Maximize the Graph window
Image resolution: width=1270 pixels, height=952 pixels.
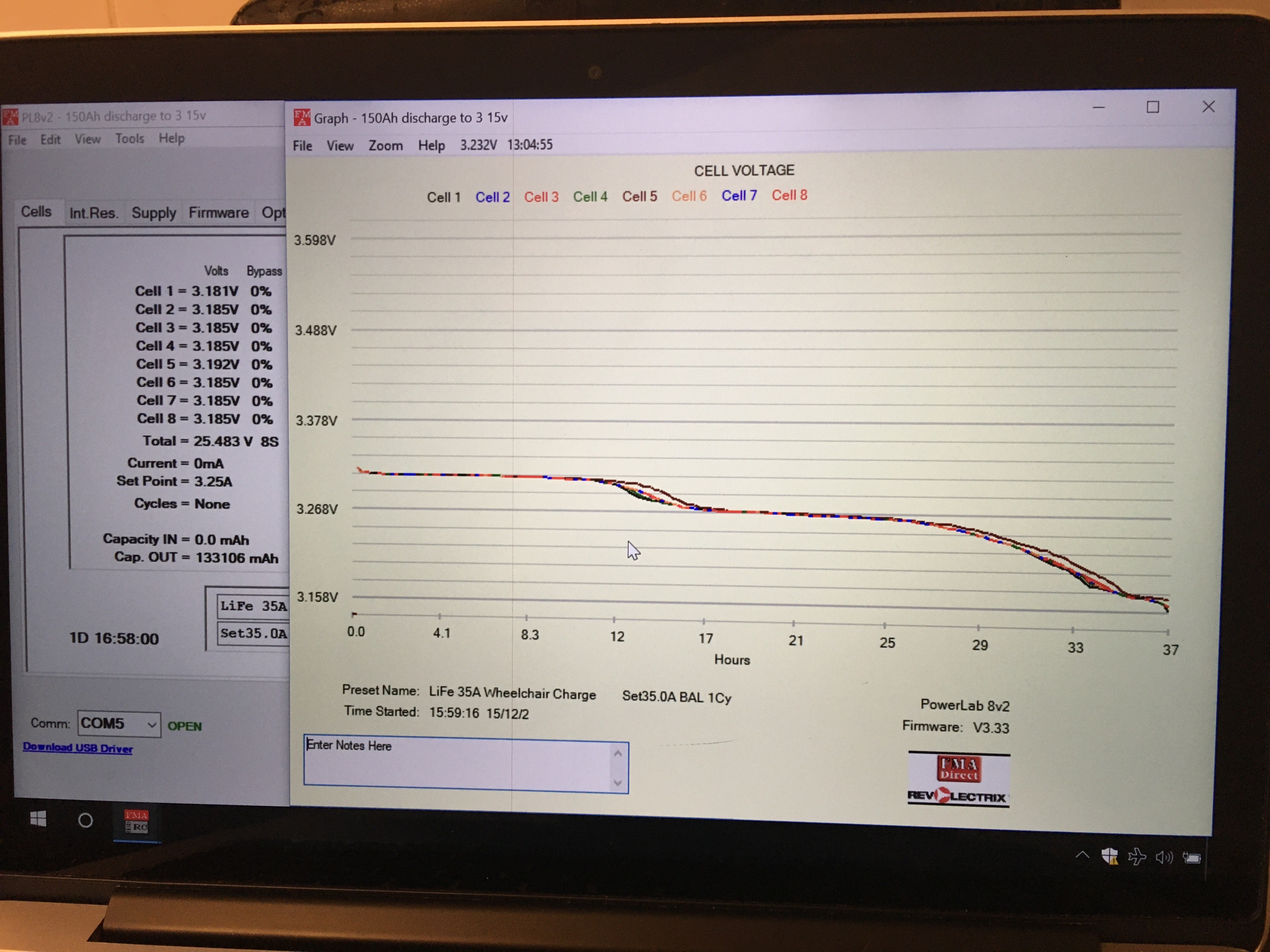pyautogui.click(x=1153, y=107)
